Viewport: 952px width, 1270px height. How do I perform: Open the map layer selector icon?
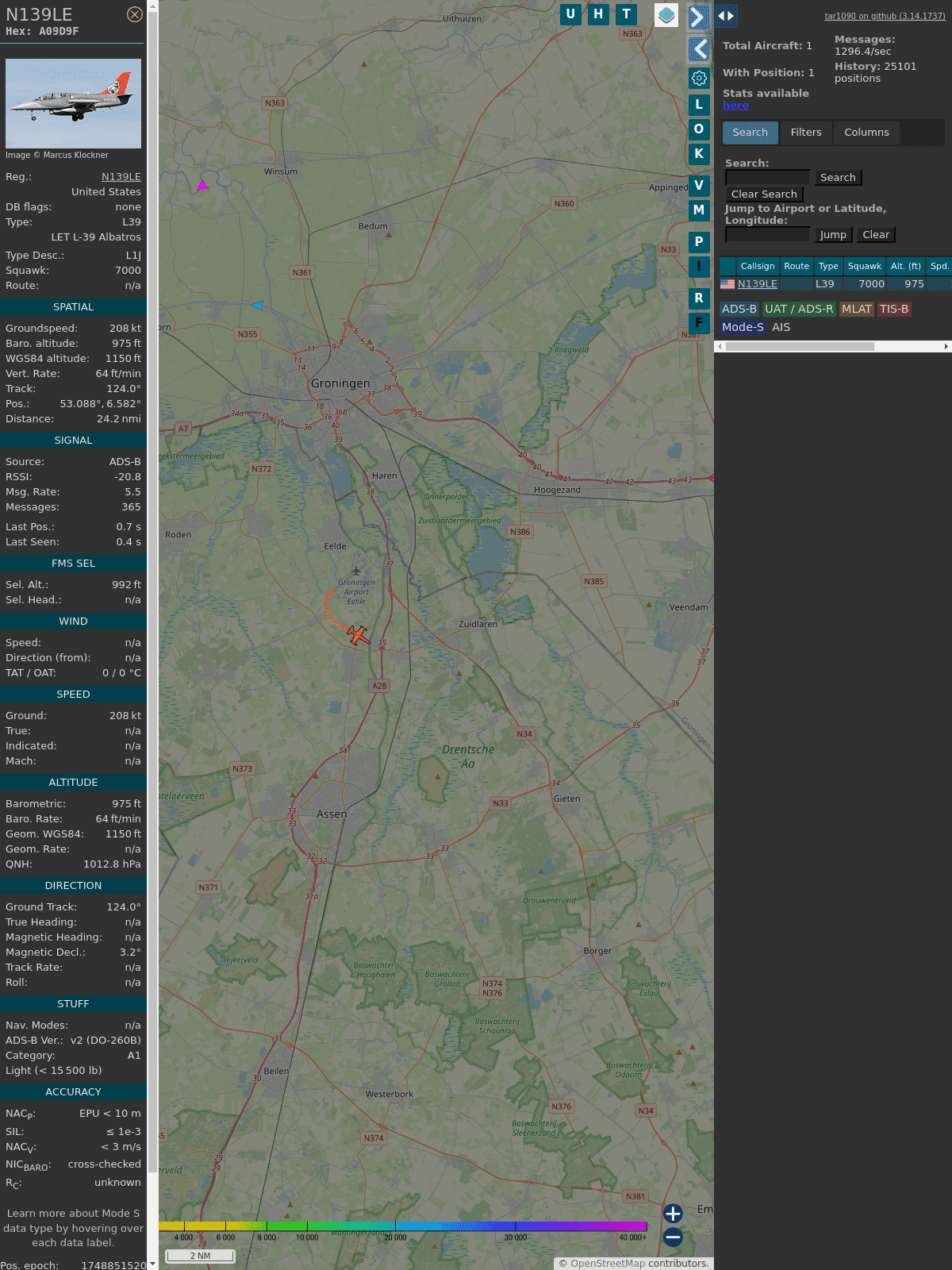[x=666, y=15]
